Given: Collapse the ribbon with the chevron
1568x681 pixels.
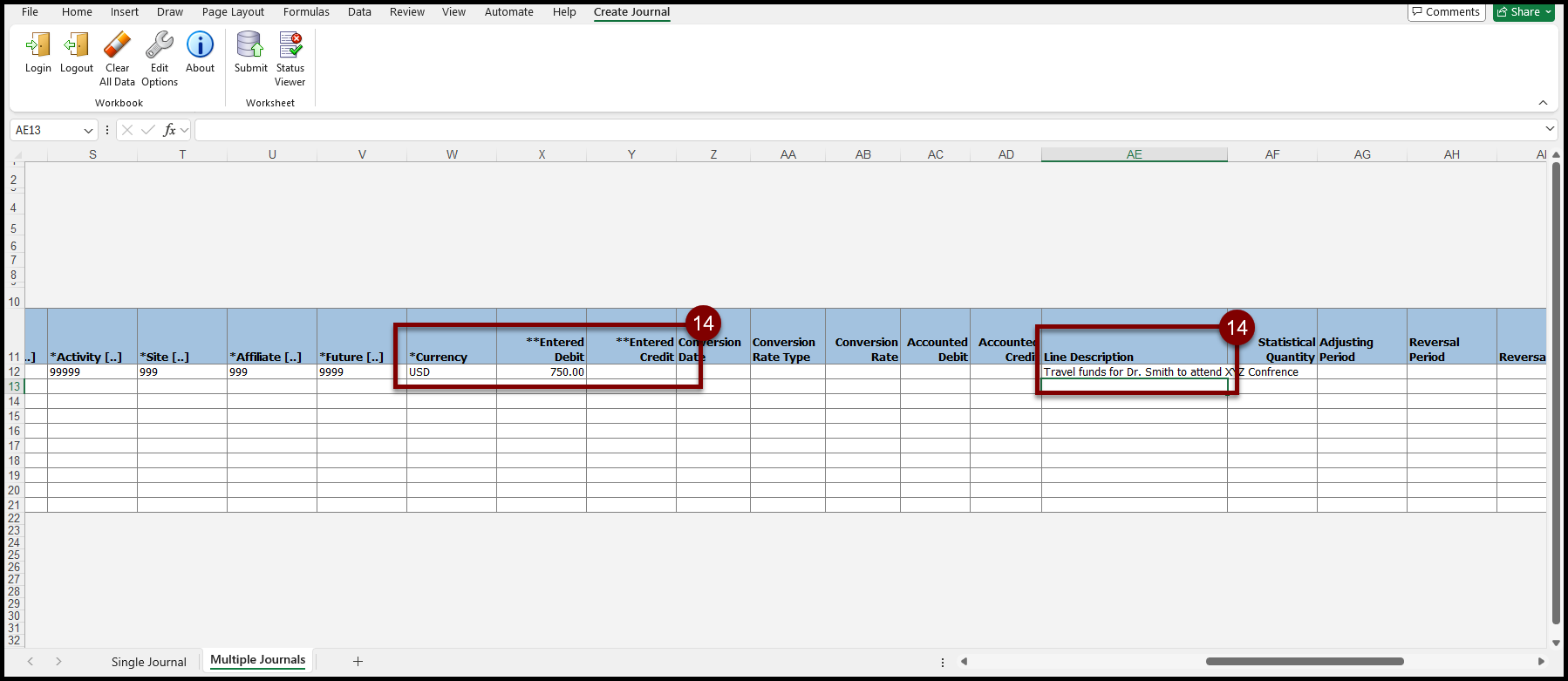Looking at the screenshot, I should point(1543,103).
